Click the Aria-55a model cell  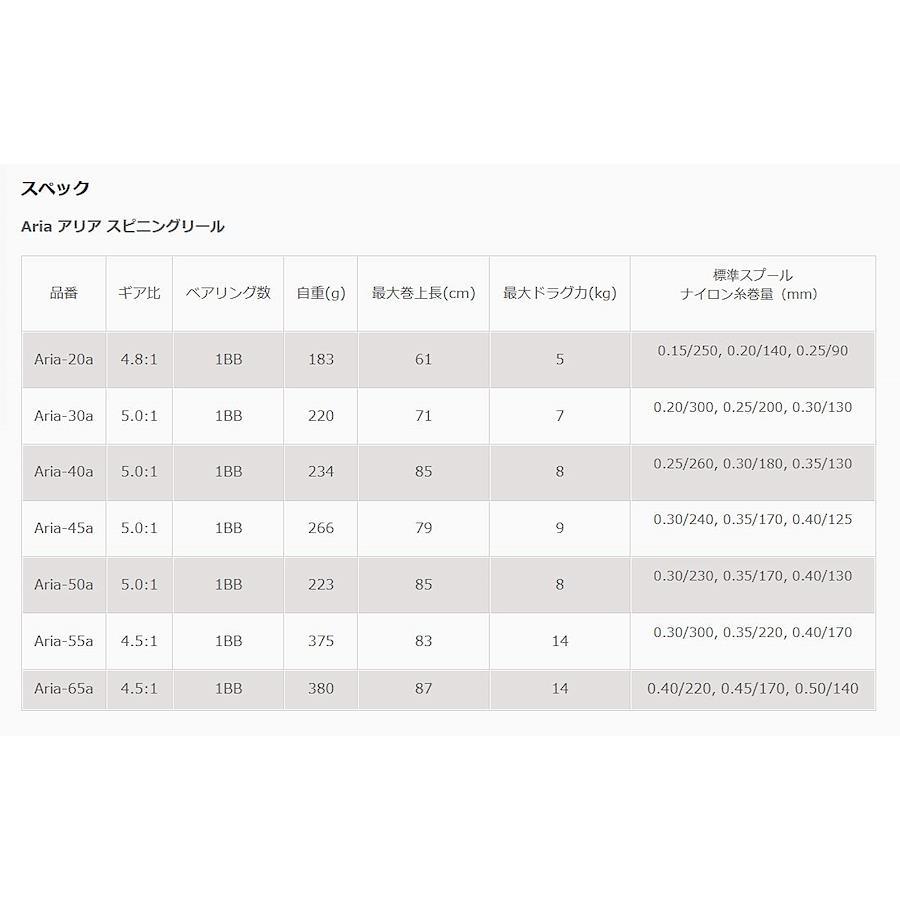pos(63,641)
